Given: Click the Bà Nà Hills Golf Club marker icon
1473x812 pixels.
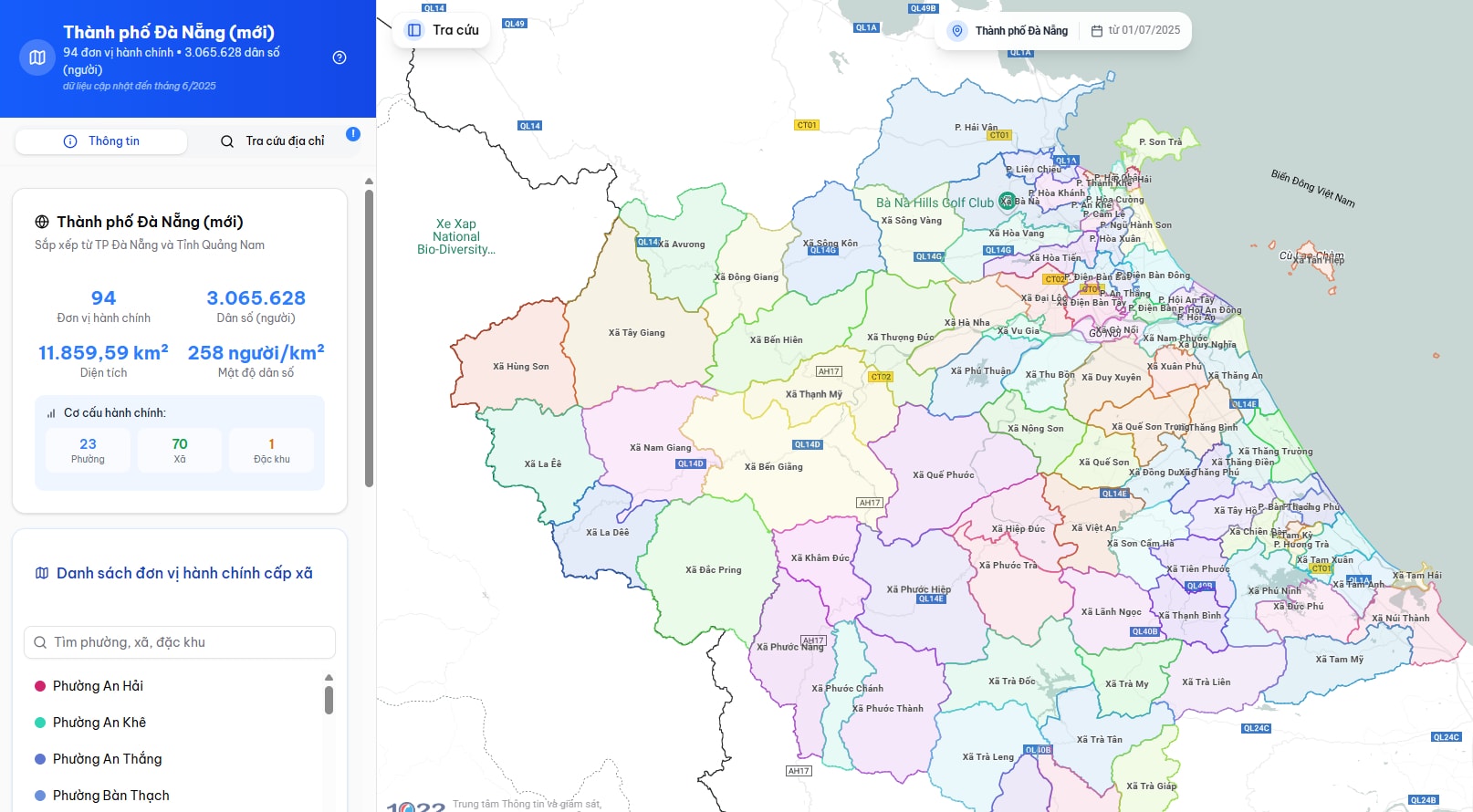Looking at the screenshot, I should [x=1007, y=202].
